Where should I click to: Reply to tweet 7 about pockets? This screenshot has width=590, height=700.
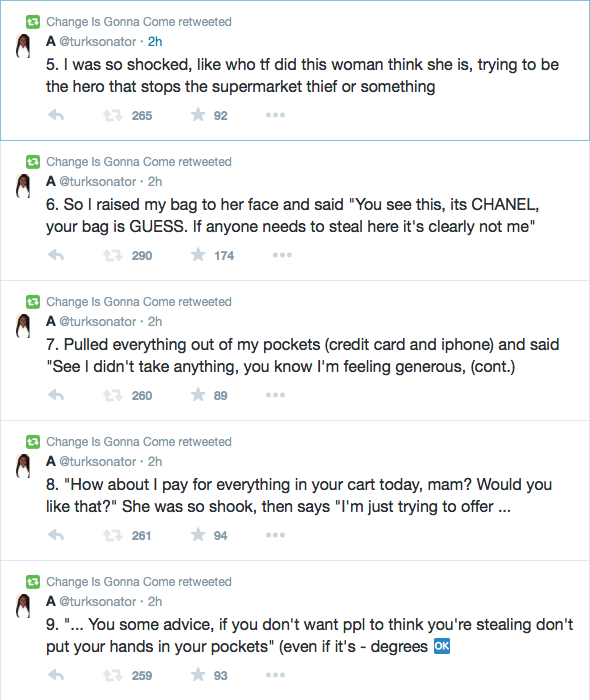[56, 395]
